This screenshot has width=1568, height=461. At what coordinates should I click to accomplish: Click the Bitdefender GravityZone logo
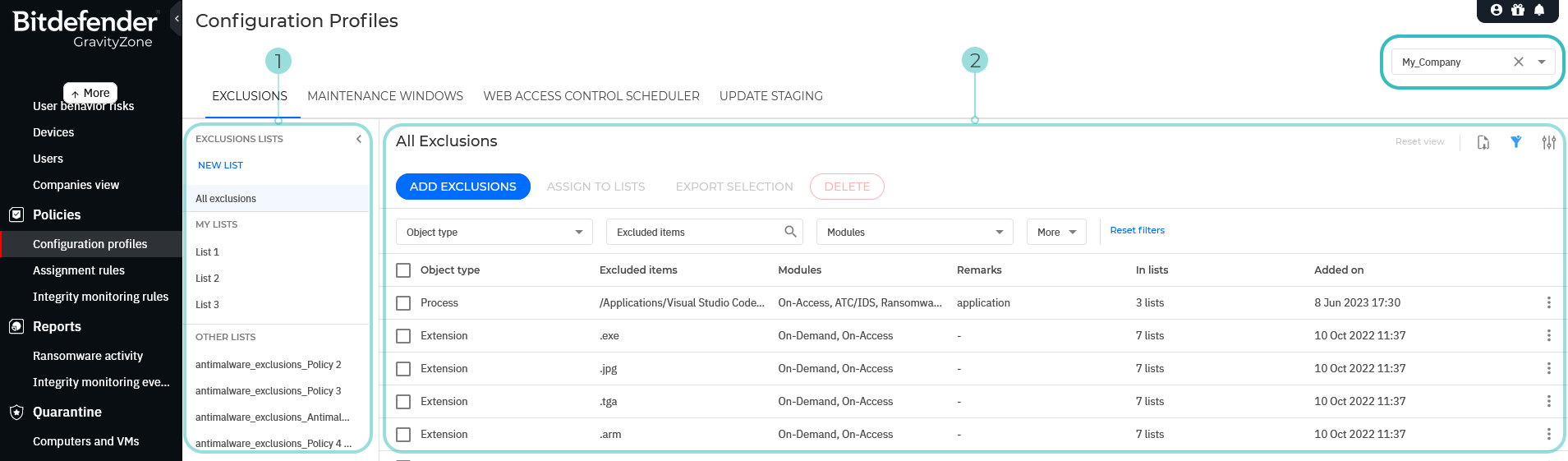click(x=85, y=30)
